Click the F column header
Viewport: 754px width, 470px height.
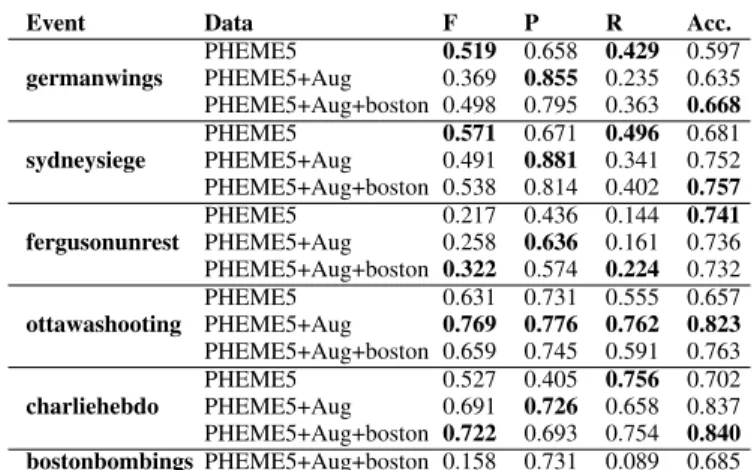tap(450, 23)
